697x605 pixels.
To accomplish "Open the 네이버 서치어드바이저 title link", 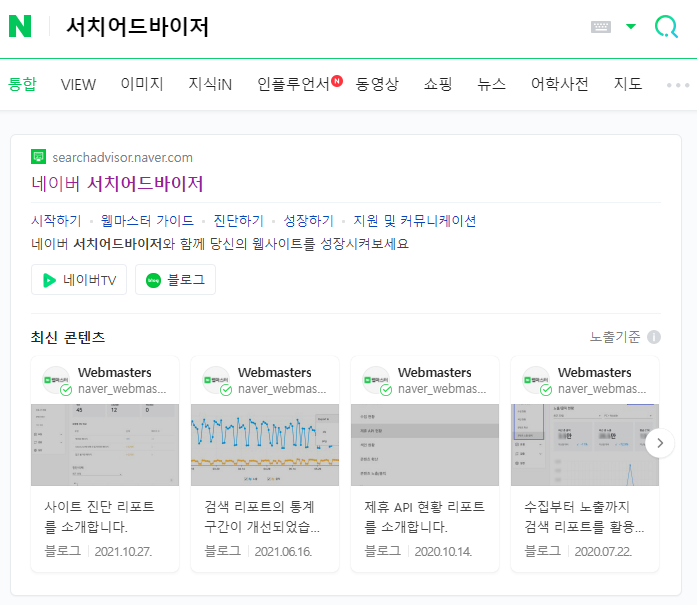I will coord(117,184).
